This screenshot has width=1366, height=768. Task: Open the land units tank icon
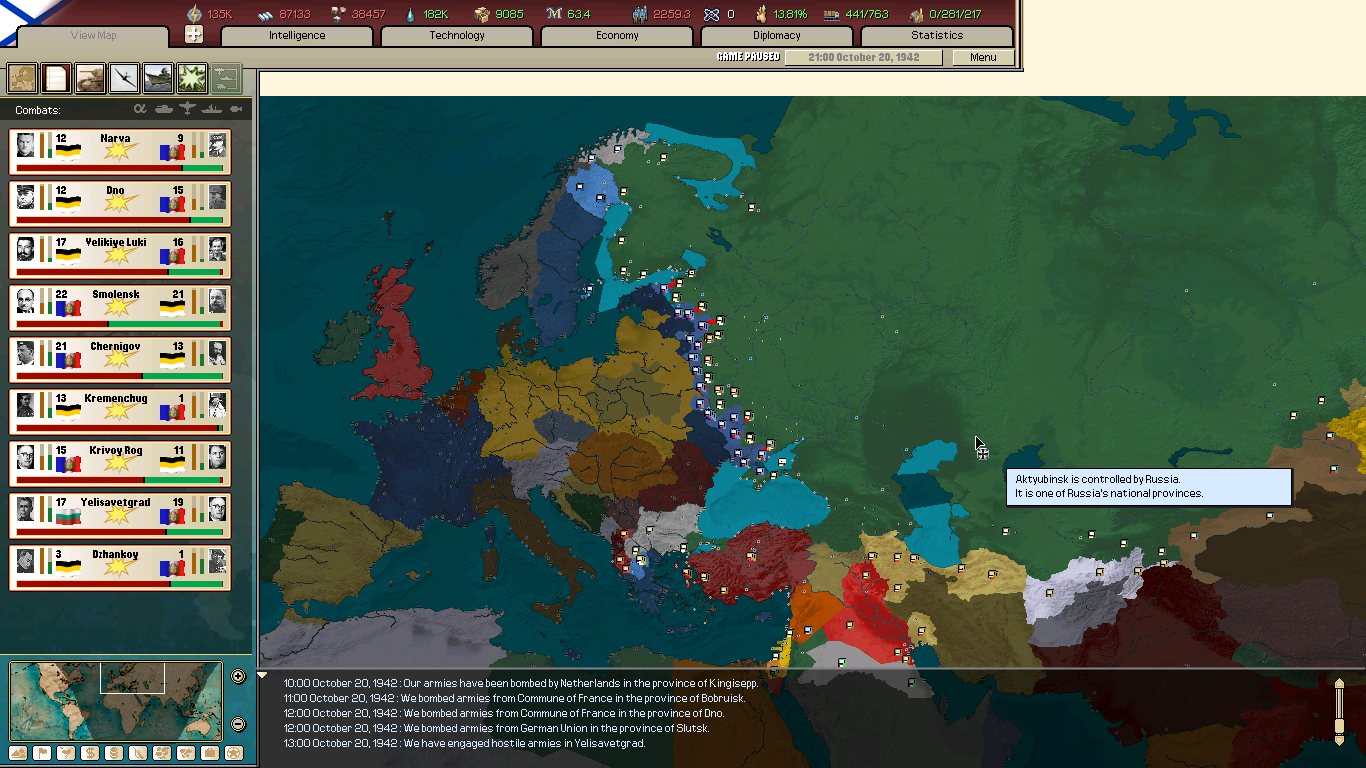pyautogui.click(x=90, y=77)
